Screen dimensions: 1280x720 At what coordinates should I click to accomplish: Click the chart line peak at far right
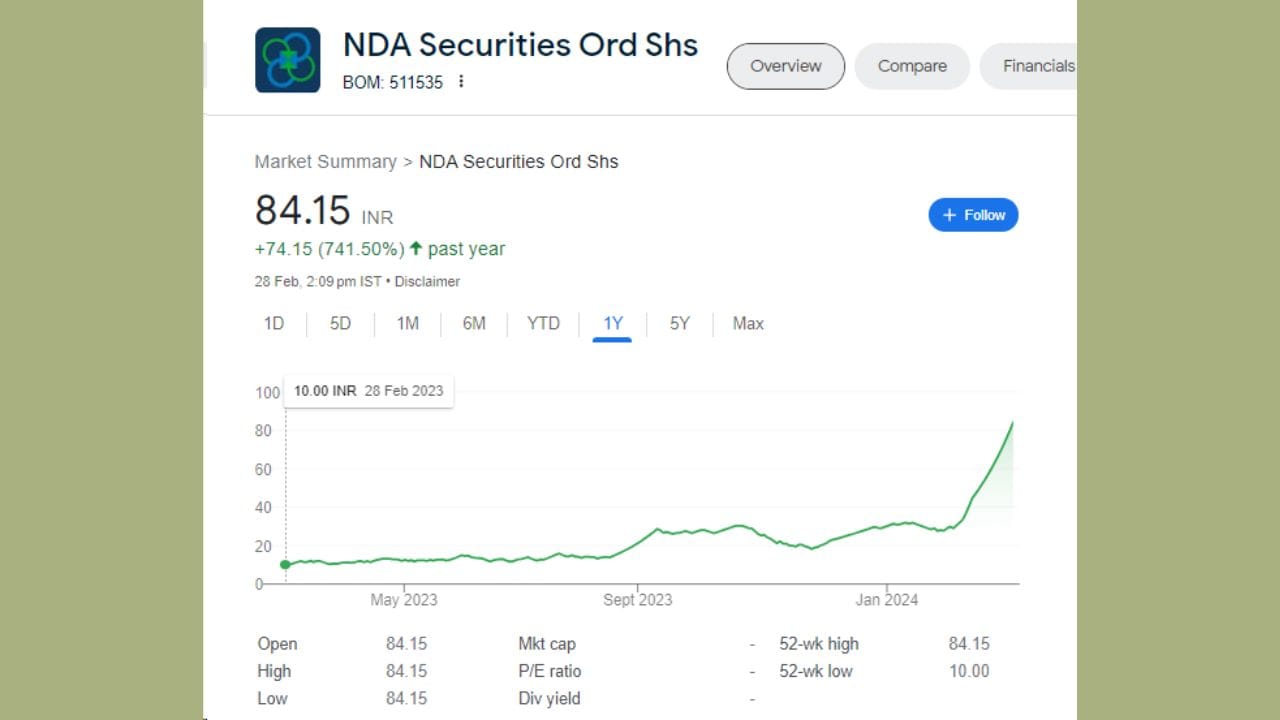[x=1012, y=423]
